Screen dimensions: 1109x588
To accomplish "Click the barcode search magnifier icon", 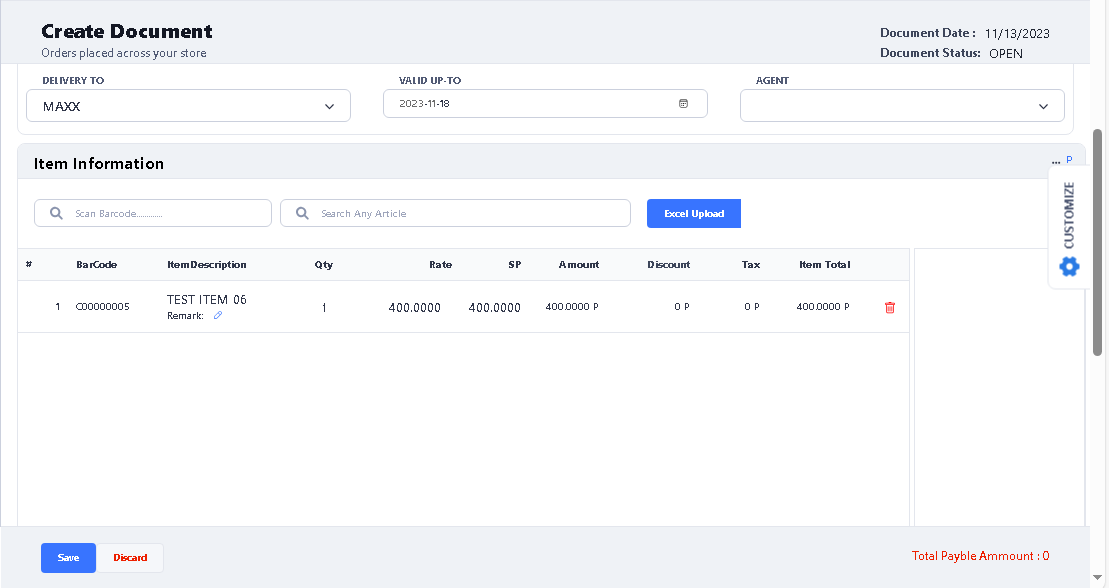I will click(x=56, y=213).
